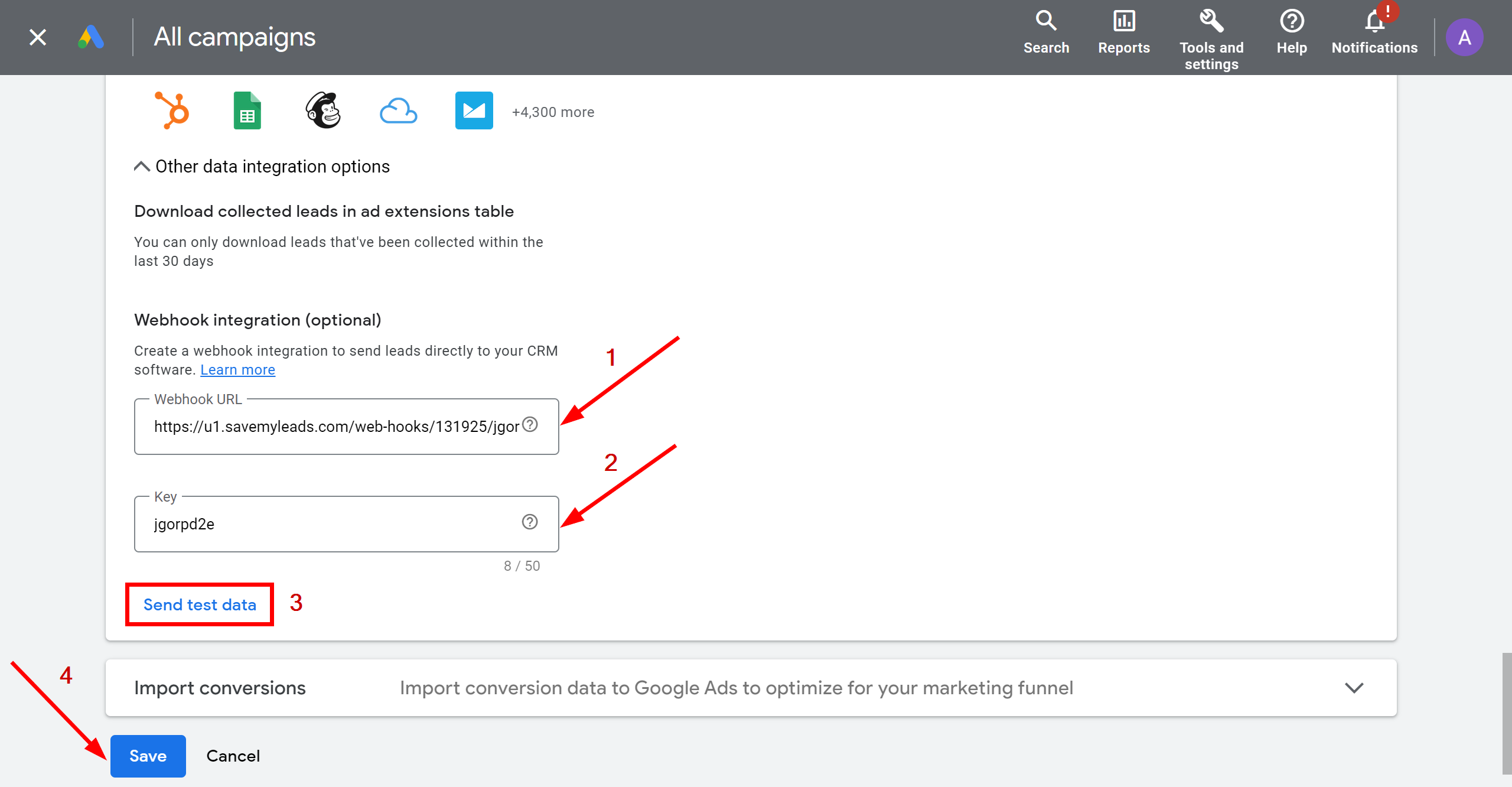
Task: Click Send test data
Action: click(x=200, y=604)
